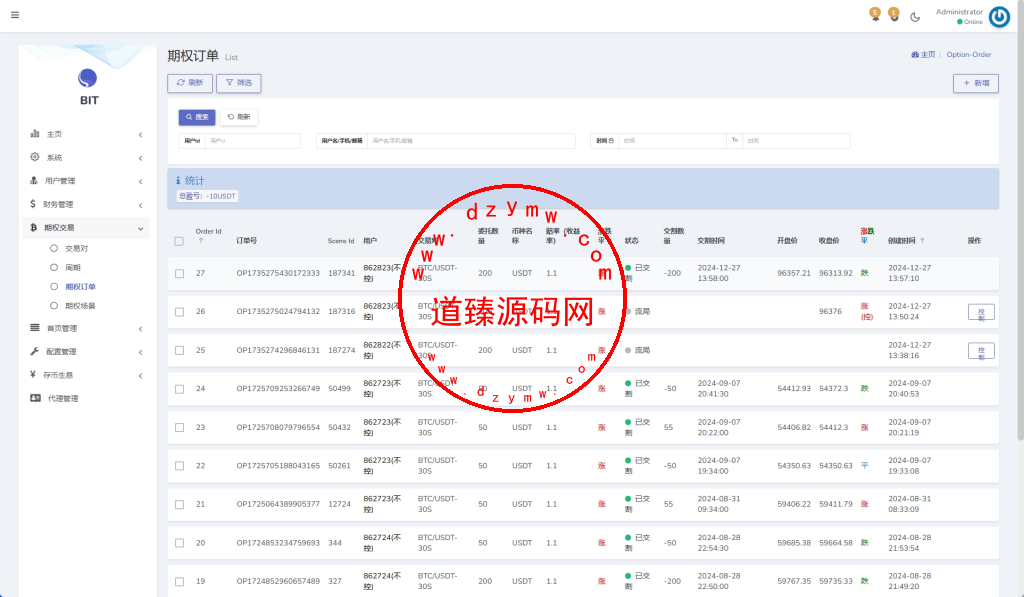Click the home icon in breadcrumb

click(x=915, y=55)
